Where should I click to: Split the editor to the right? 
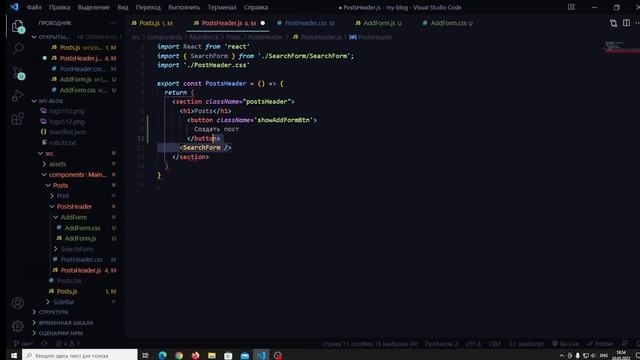(x=626, y=23)
